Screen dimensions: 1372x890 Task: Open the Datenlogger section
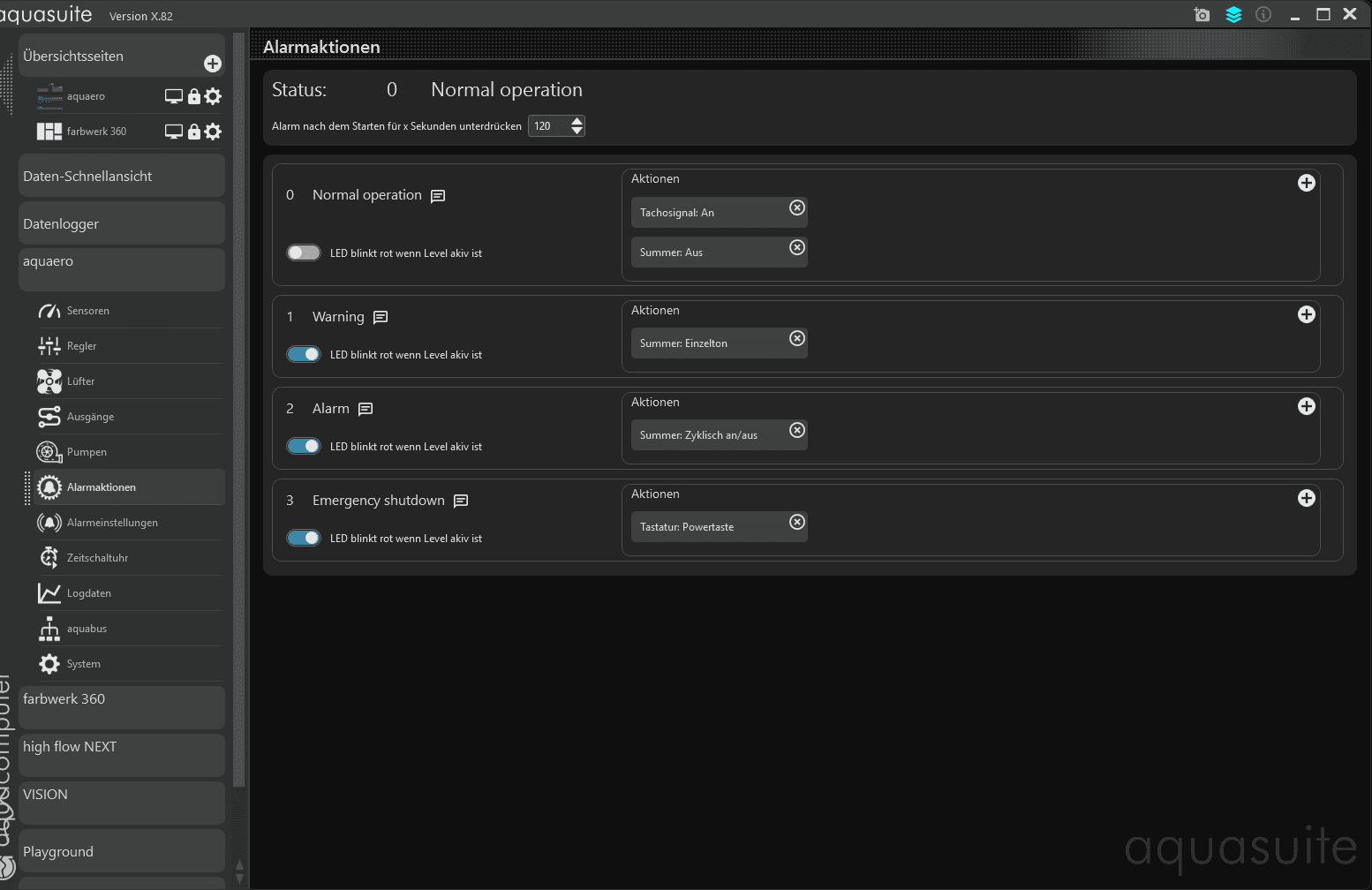point(122,224)
